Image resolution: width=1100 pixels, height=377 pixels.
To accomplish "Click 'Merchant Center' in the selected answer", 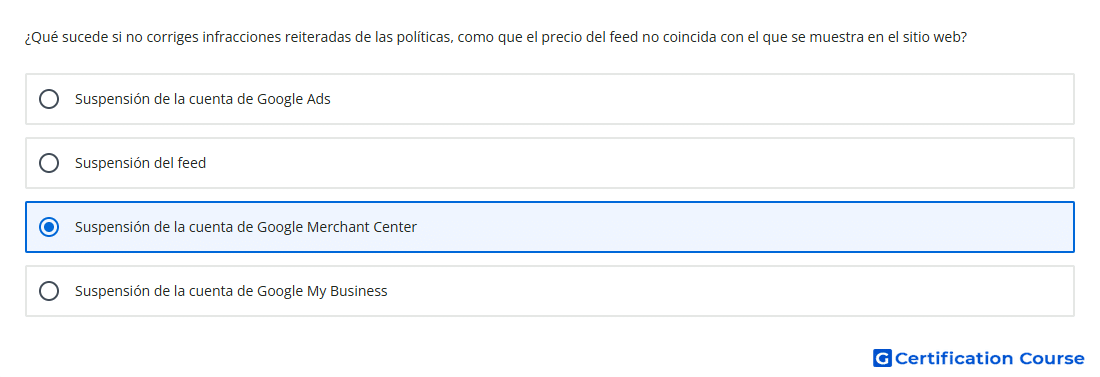I will [x=362, y=227].
